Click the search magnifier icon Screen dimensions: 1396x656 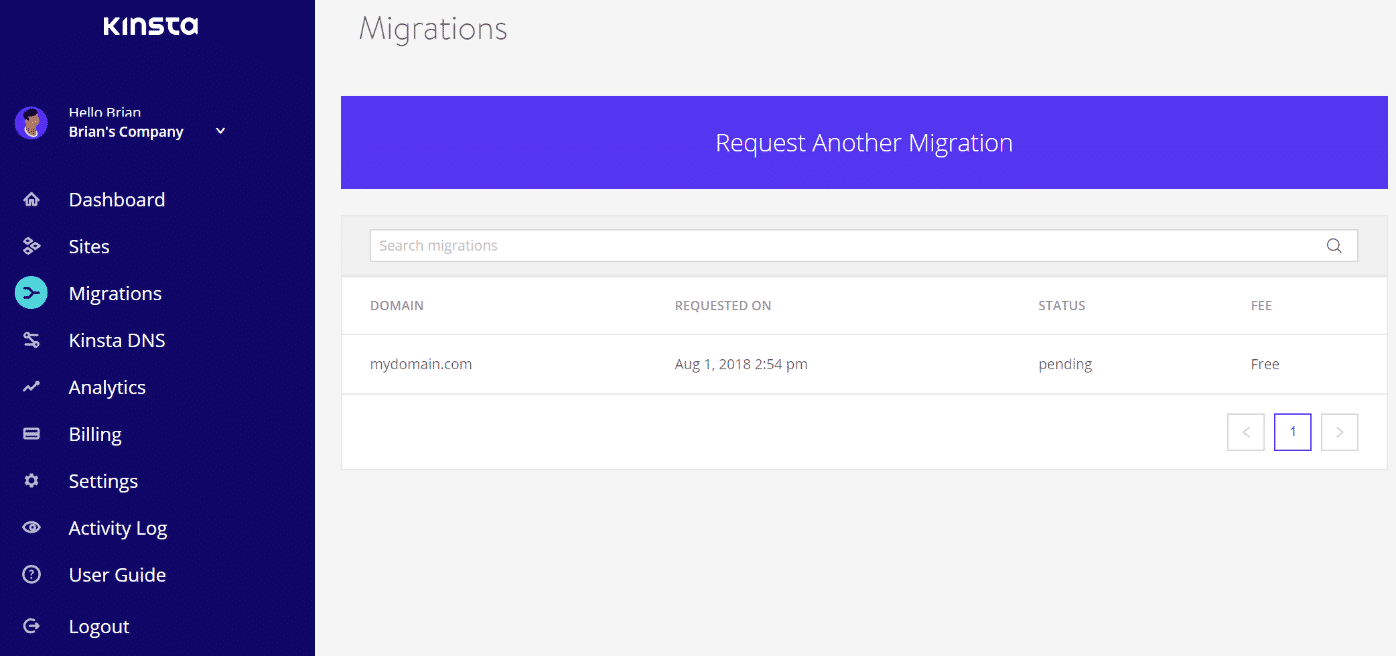click(1334, 246)
